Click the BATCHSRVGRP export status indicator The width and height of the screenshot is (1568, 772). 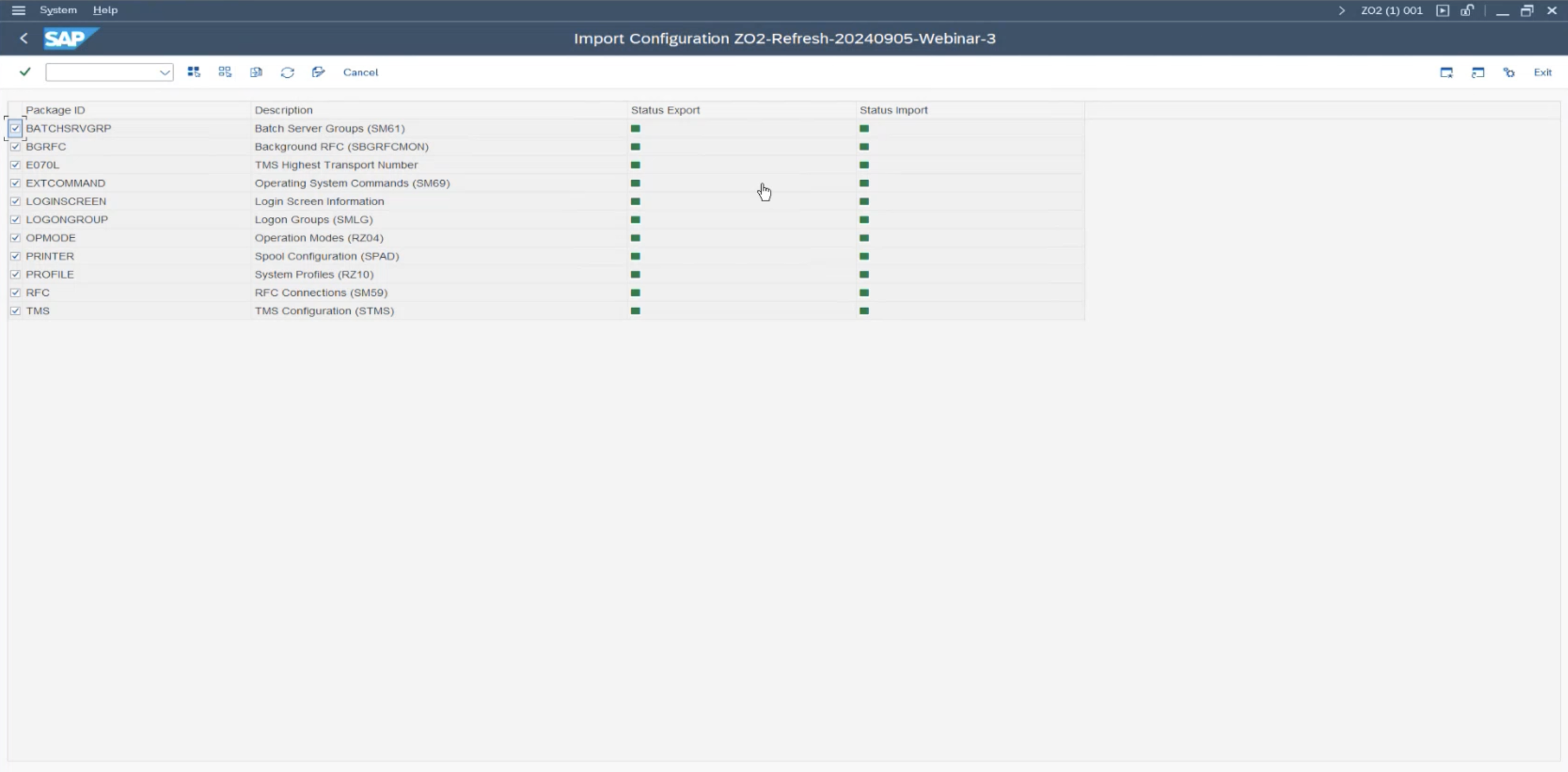636,128
